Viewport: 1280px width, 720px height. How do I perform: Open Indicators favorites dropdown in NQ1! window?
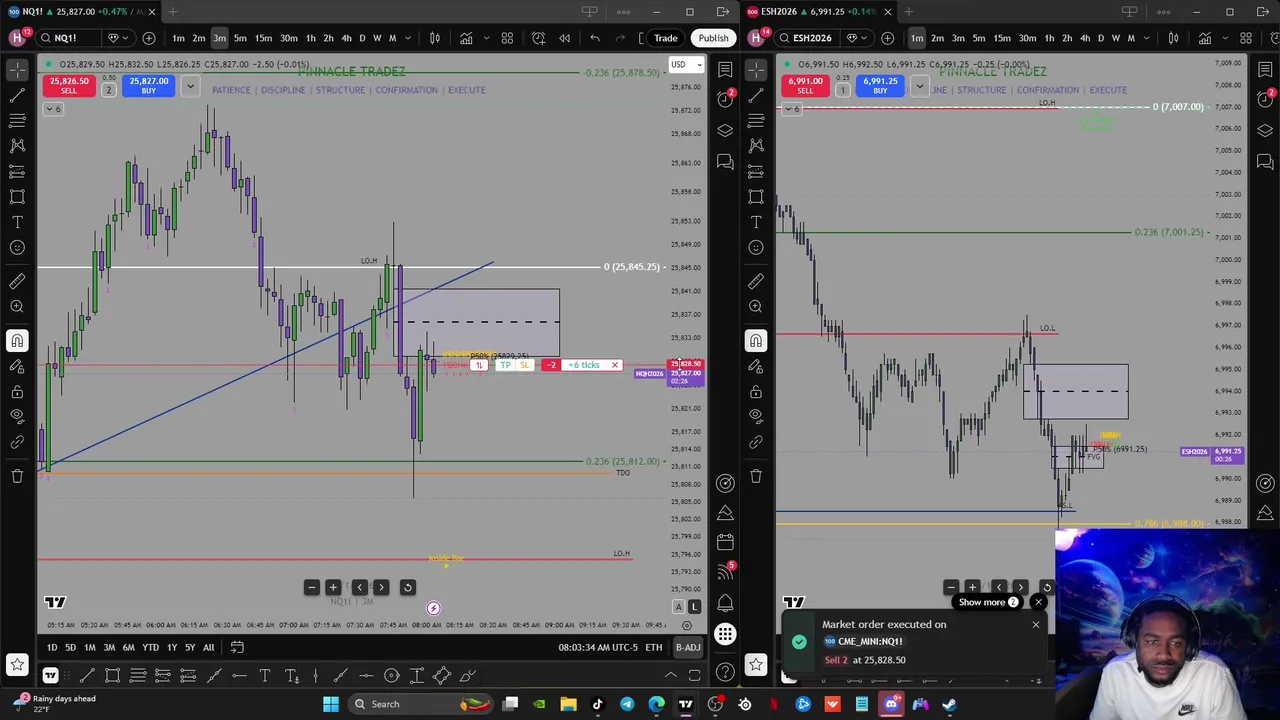tap(485, 38)
